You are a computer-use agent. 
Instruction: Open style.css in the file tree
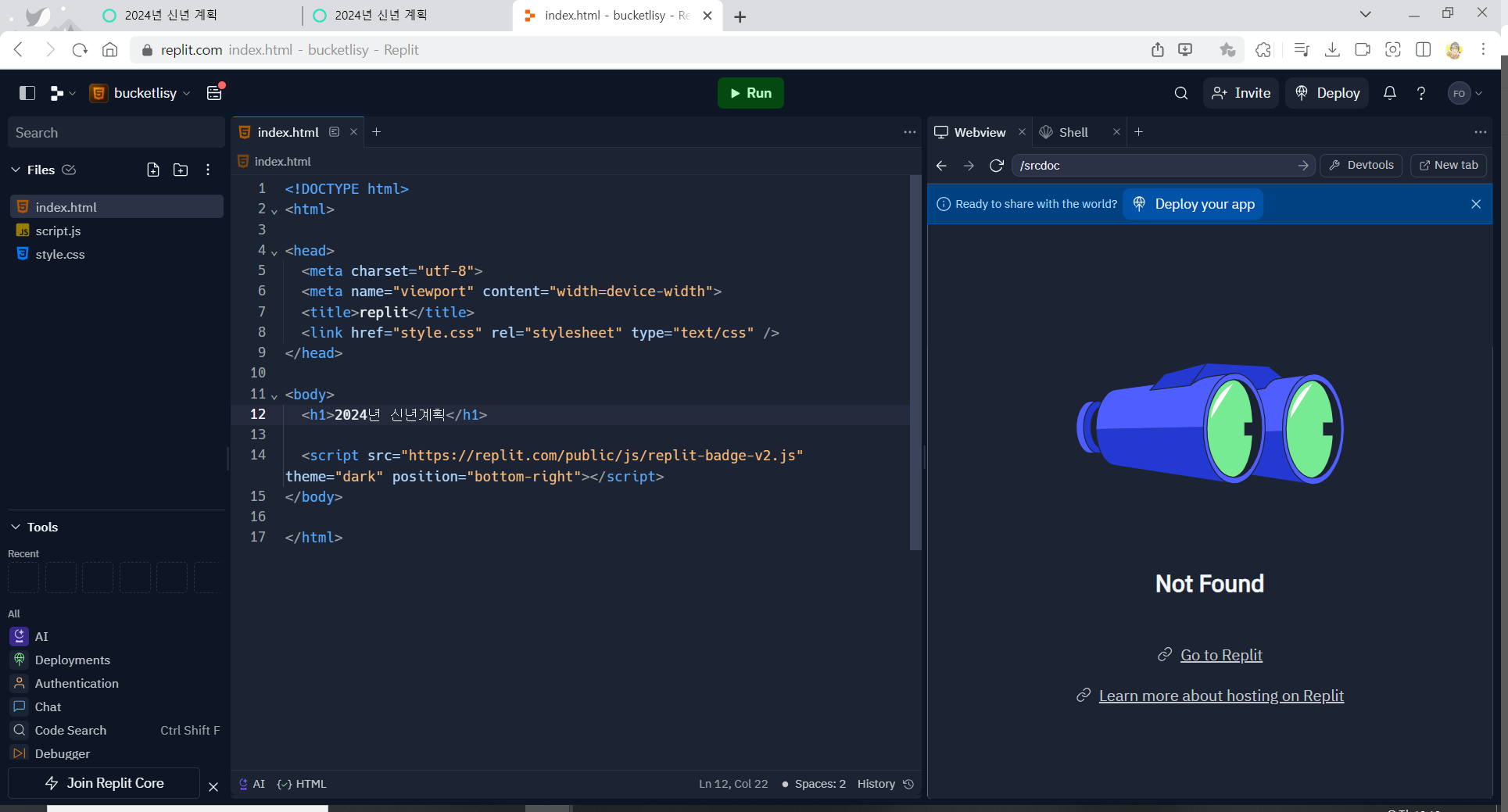[x=116, y=254]
